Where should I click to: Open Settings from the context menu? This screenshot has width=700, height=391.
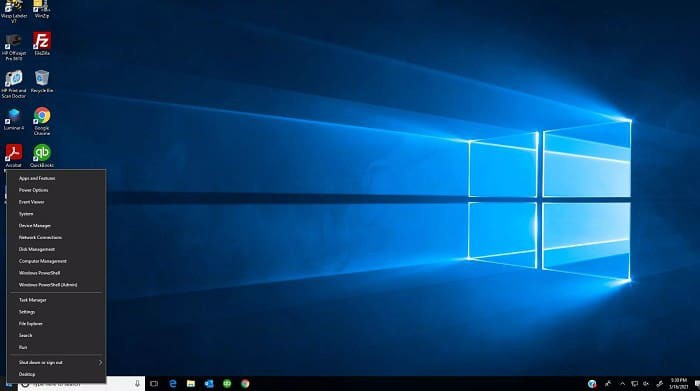56,312
